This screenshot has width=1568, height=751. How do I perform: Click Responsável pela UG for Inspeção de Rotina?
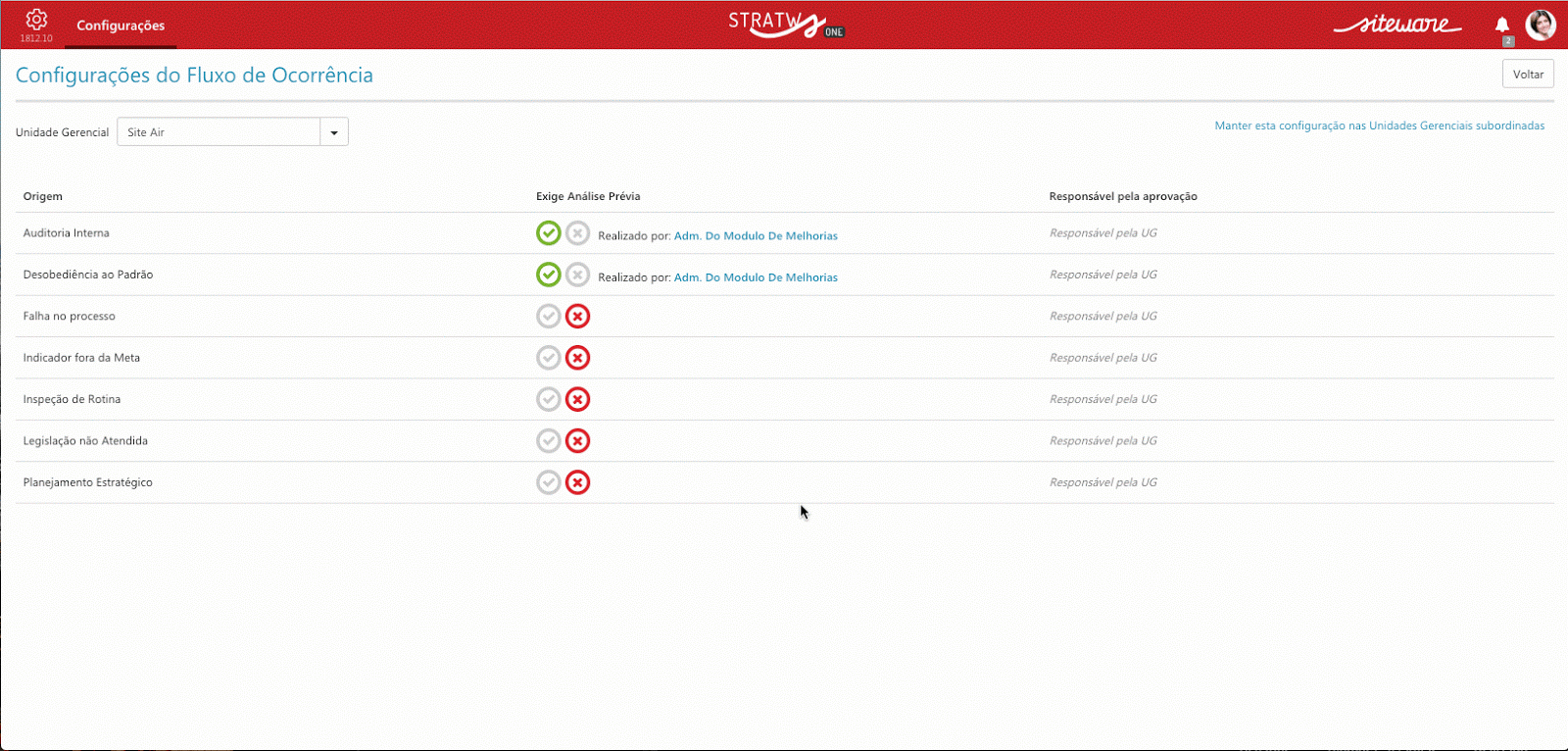pyautogui.click(x=1103, y=399)
